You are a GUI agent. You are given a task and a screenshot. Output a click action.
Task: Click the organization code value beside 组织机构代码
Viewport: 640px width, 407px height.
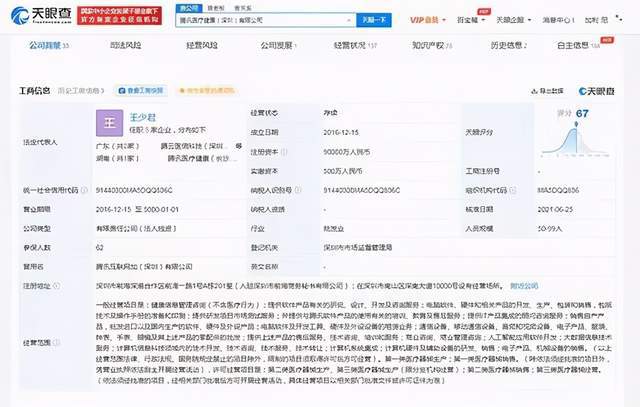tap(558, 190)
